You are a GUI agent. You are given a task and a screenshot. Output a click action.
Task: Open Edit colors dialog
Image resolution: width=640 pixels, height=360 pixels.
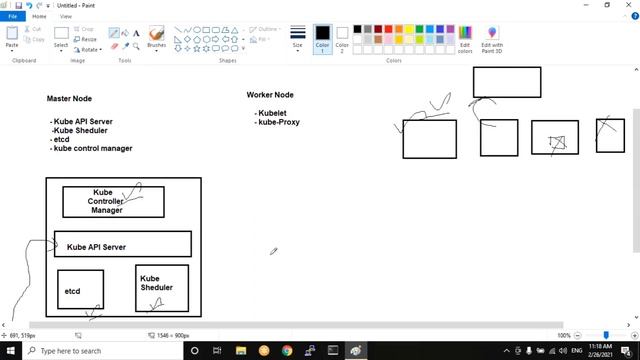(465, 39)
